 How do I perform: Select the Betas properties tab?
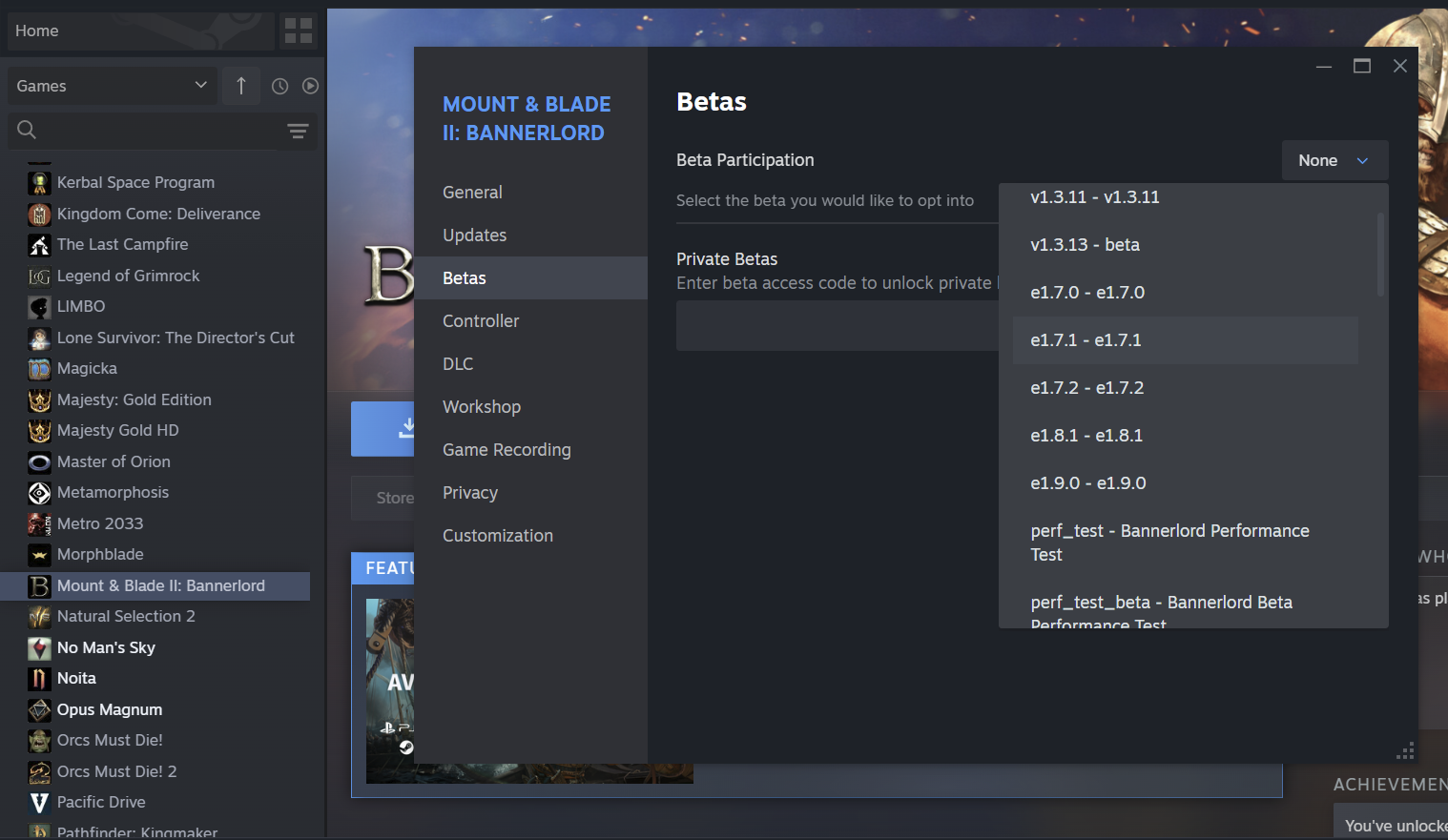(x=530, y=278)
